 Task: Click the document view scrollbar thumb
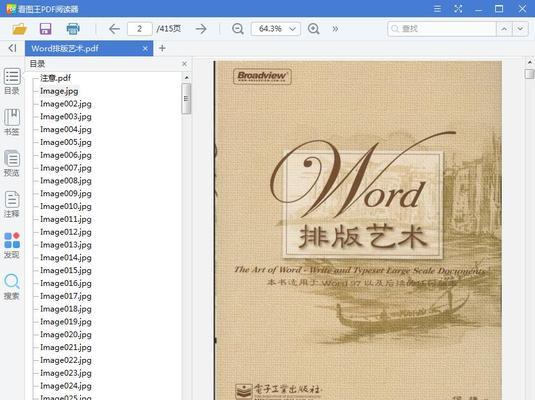click(x=529, y=74)
